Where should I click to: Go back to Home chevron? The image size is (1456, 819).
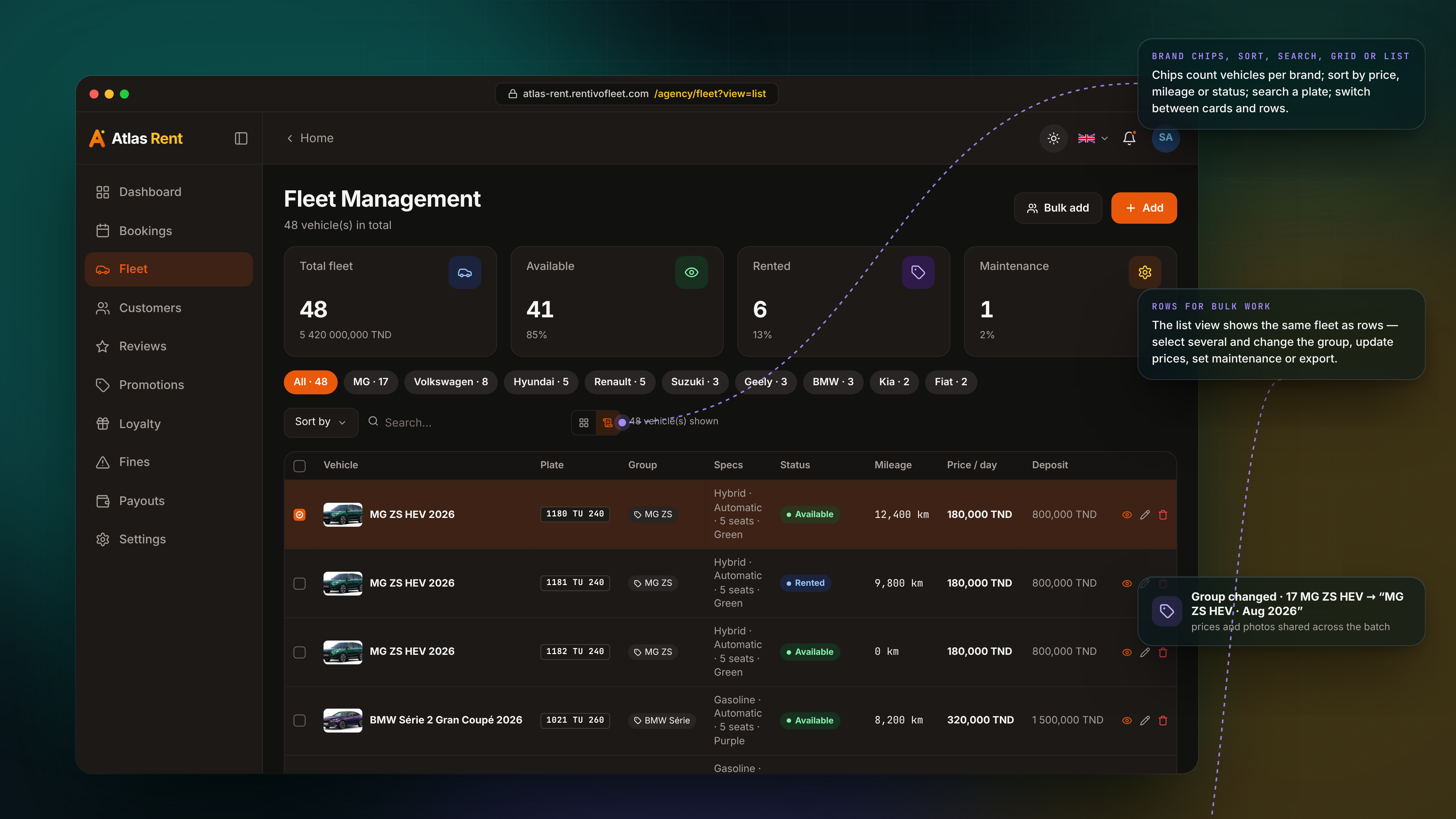[x=290, y=138]
